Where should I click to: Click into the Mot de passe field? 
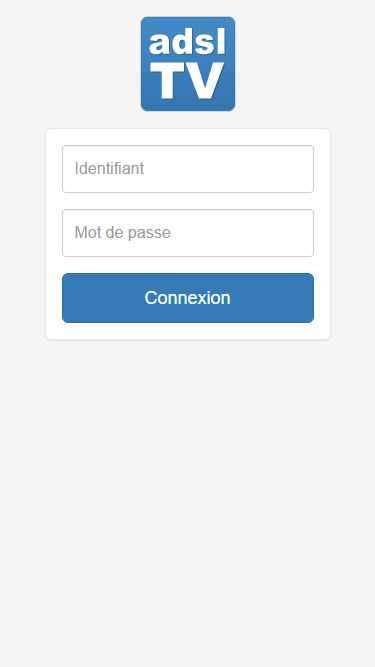pos(188,233)
